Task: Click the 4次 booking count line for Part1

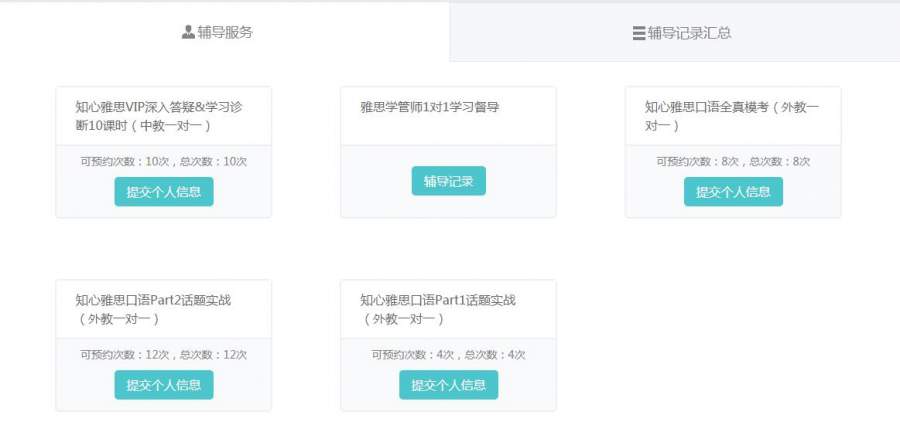Action: point(448,354)
